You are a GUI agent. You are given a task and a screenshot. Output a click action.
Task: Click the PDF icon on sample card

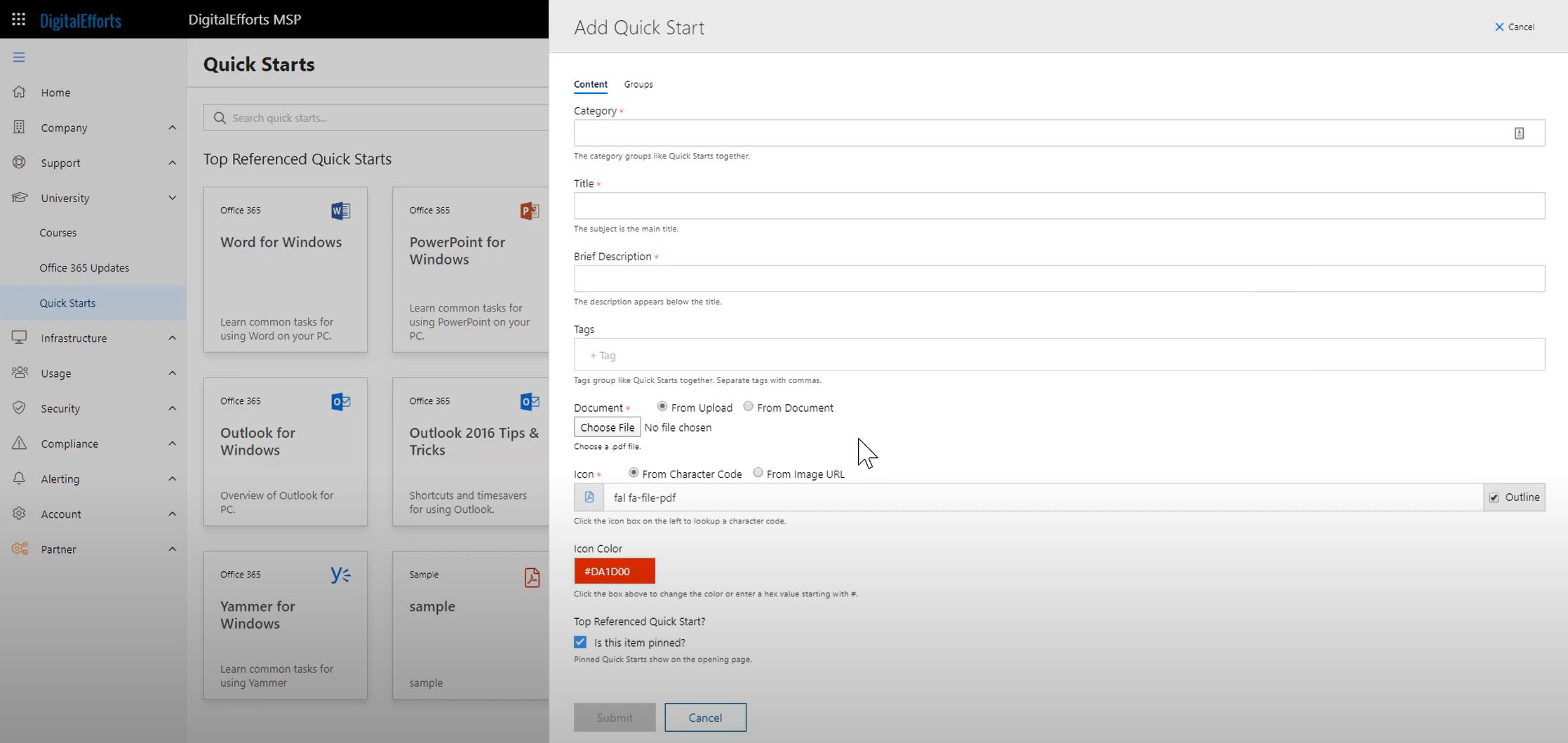532,577
